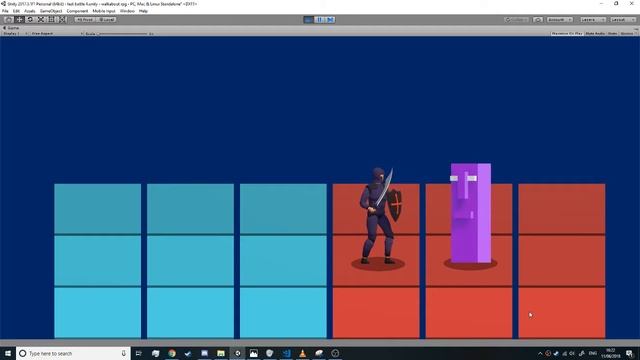Viewport: 640px width, 360px height.
Task: Open the GameObject menu
Action: [51, 11]
